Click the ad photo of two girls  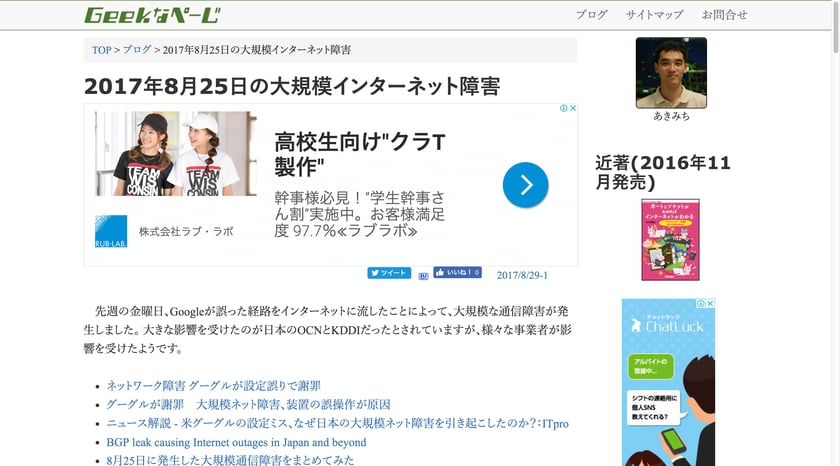tap(176, 154)
